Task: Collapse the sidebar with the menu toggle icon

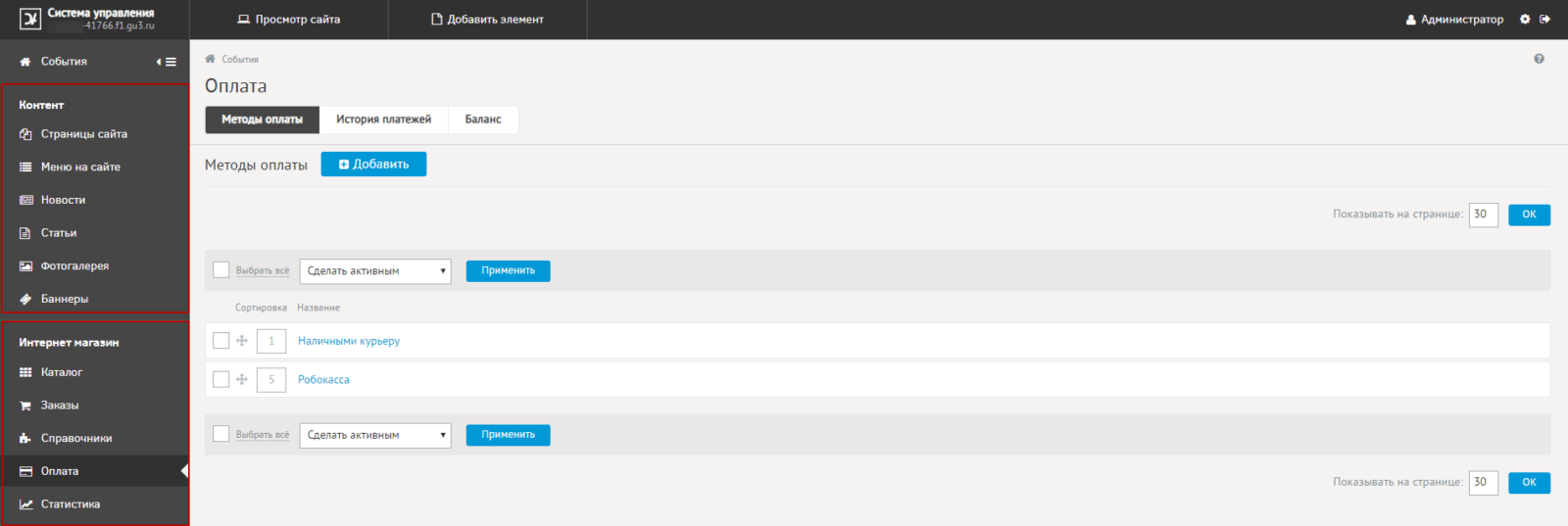Action: (x=167, y=62)
